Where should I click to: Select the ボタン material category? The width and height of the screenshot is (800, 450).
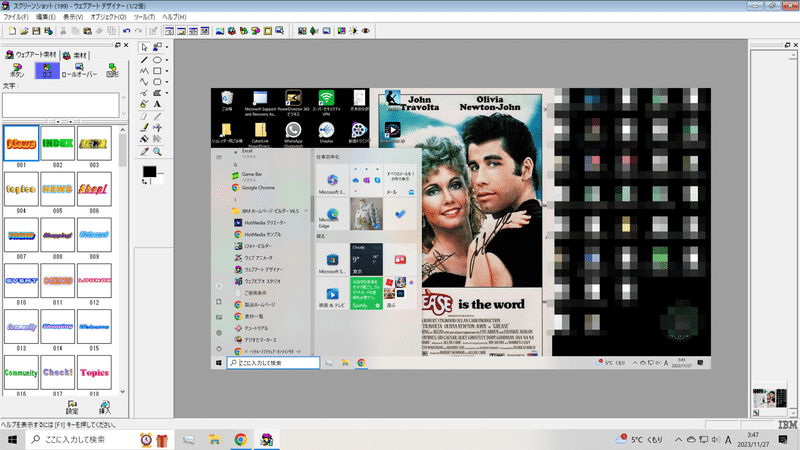pyautogui.click(x=17, y=70)
